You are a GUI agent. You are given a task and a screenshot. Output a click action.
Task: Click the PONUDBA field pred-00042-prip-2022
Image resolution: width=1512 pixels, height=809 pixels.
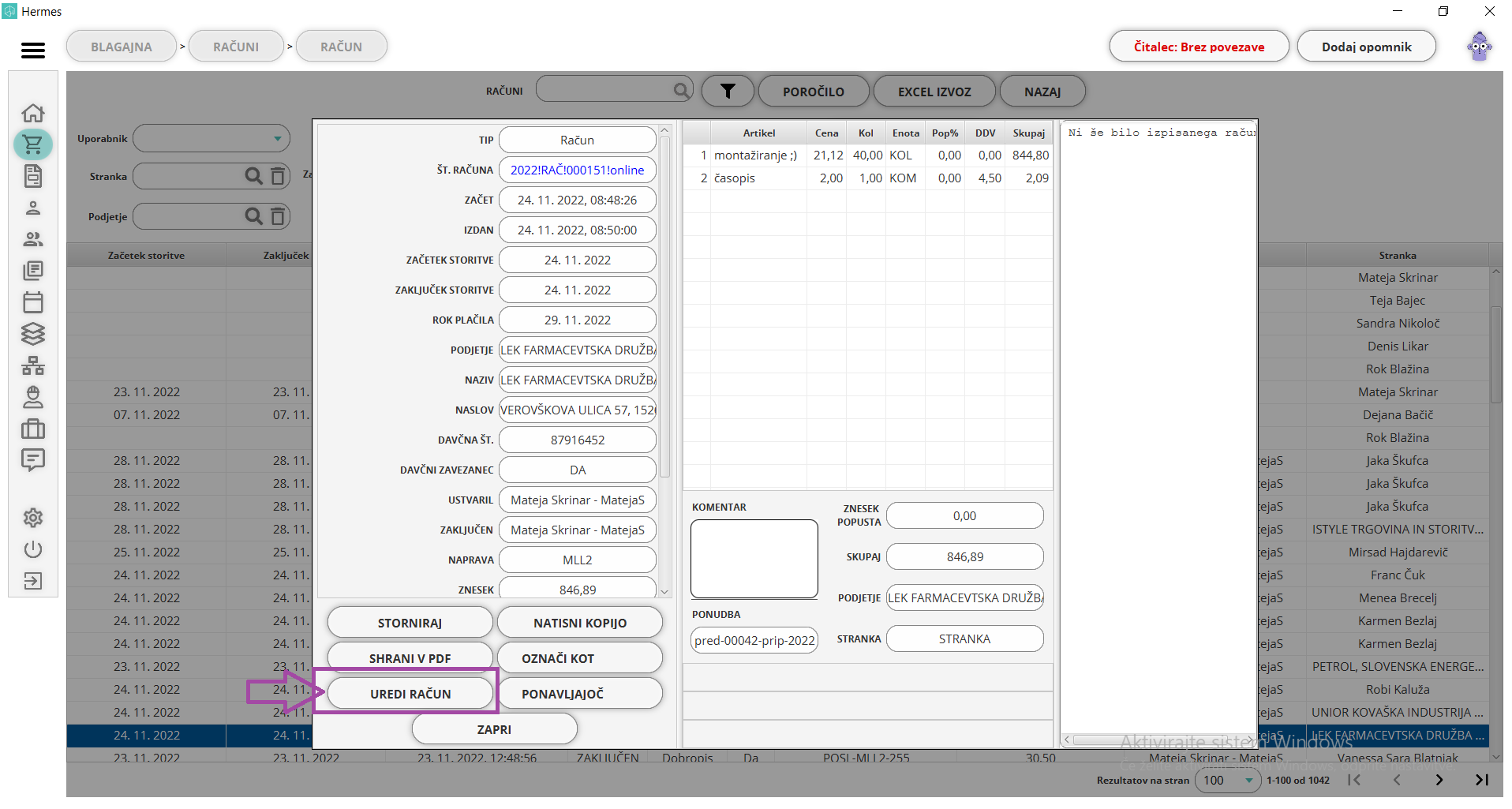[x=754, y=640]
